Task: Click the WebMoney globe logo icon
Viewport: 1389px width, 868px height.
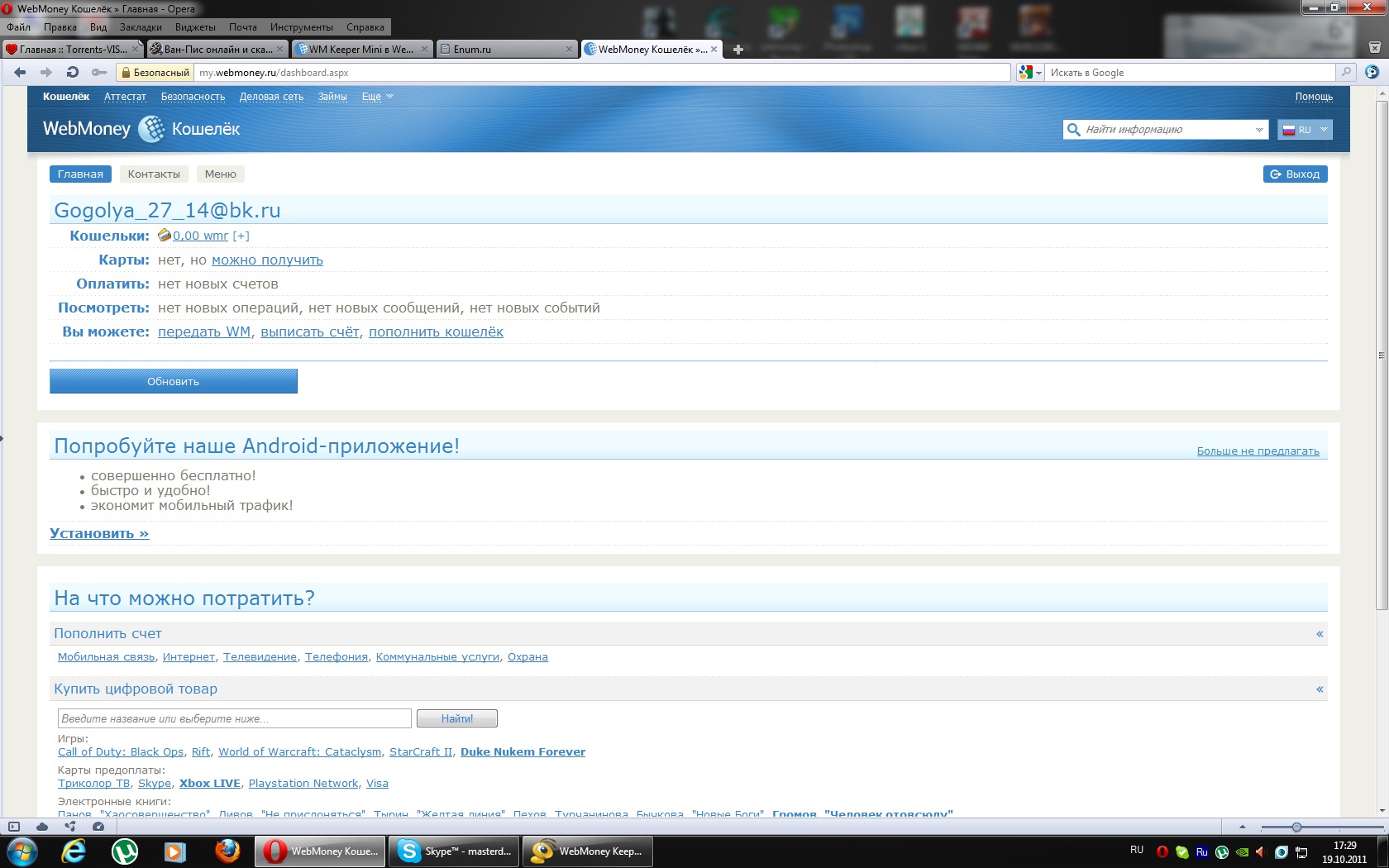Action: coord(151,129)
